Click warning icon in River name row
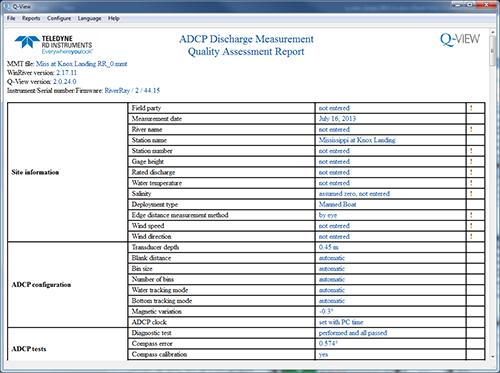This screenshot has width=500, height=373. pos(471,129)
